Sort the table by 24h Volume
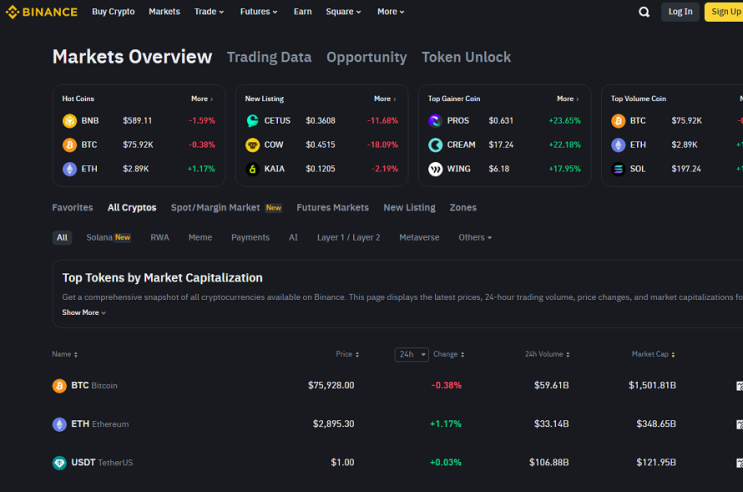 (547, 355)
